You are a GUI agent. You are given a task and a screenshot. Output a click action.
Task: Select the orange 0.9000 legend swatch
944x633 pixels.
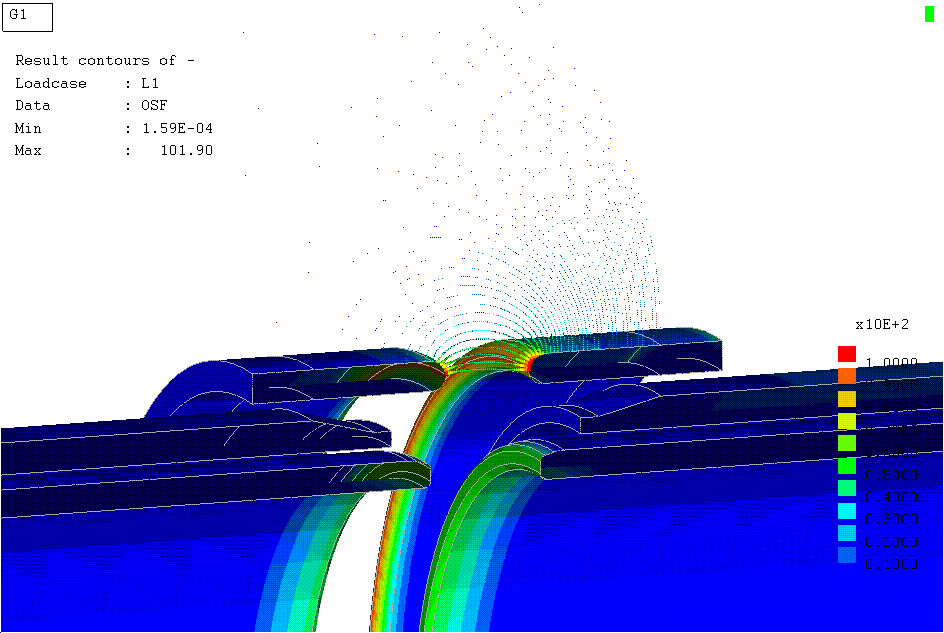846,373
